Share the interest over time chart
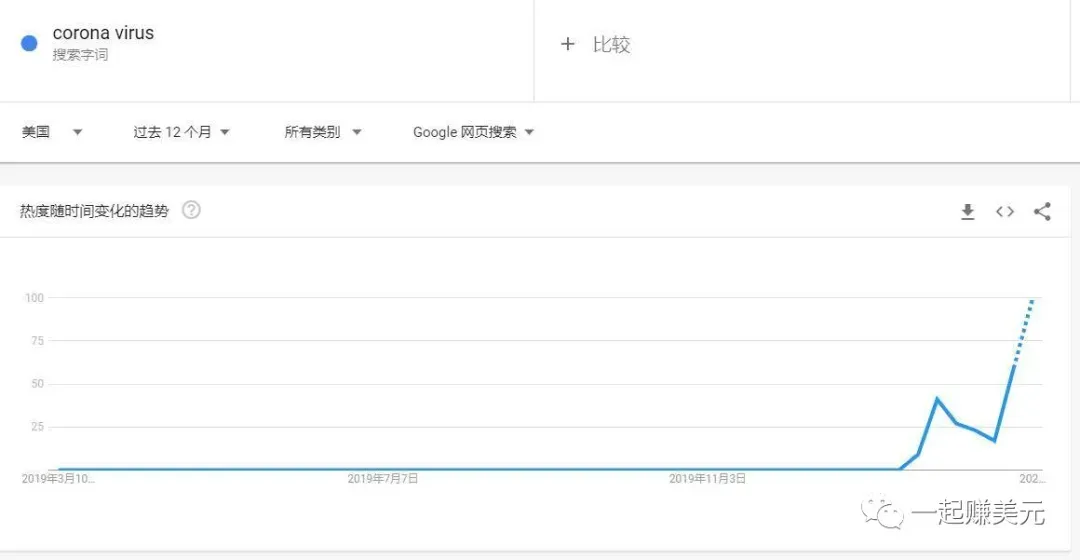 1042,211
